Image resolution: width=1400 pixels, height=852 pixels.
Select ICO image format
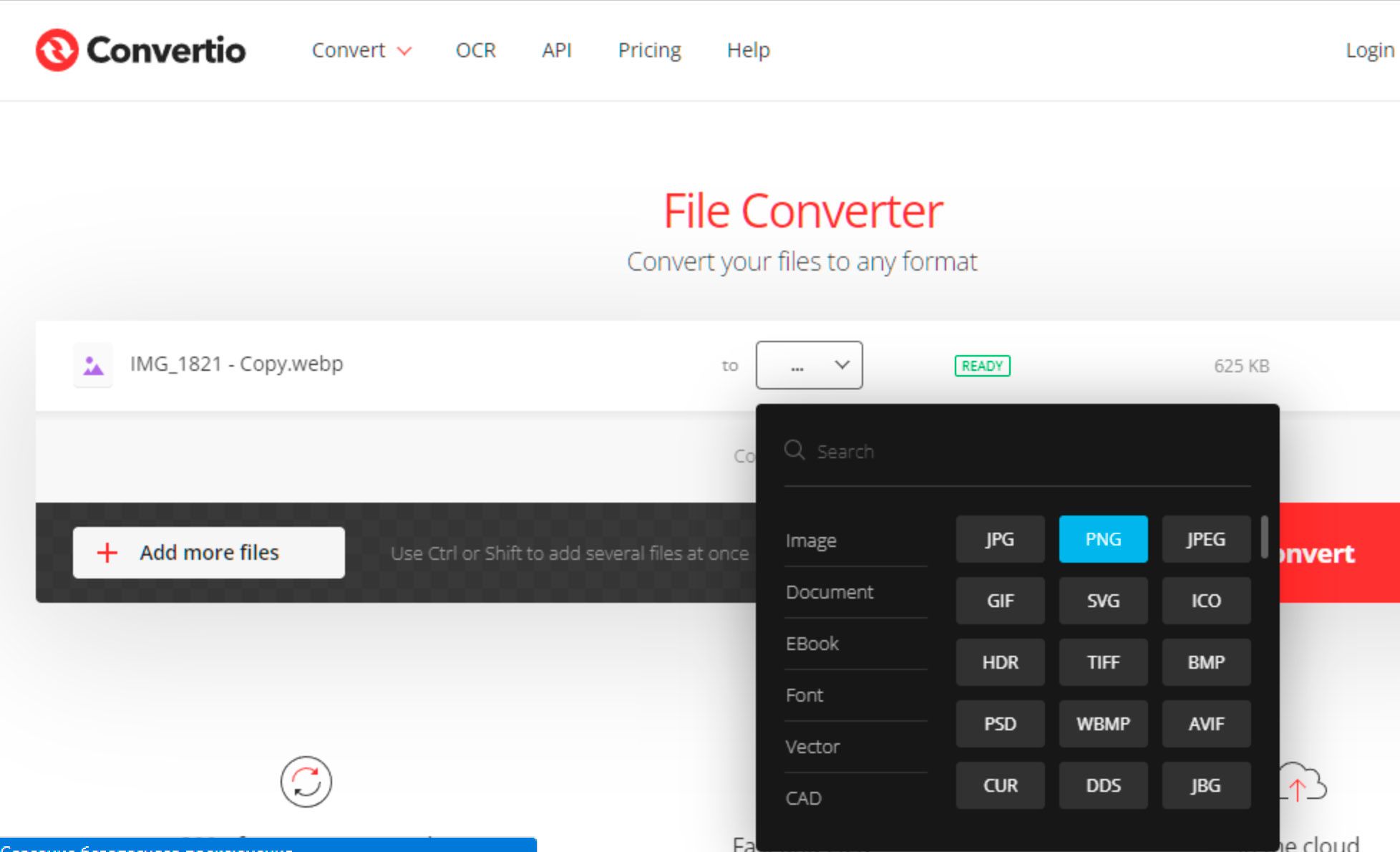coord(1205,600)
